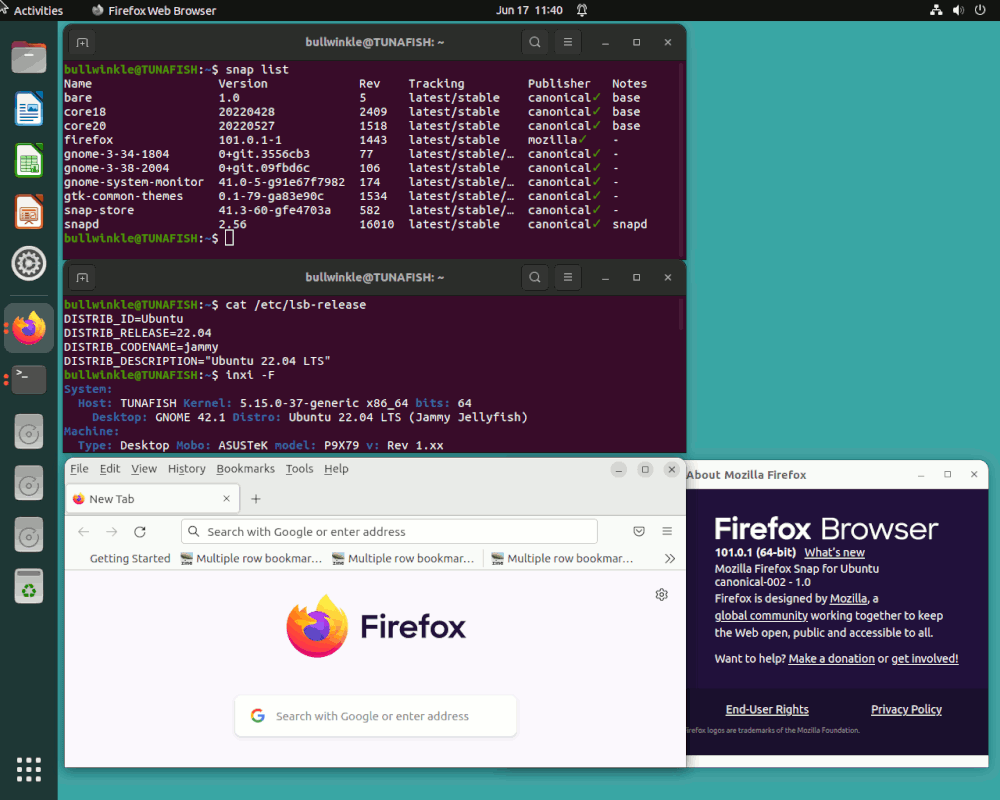Open second Multiple row bookmar... bookmark
1000x800 pixels.
point(404,558)
